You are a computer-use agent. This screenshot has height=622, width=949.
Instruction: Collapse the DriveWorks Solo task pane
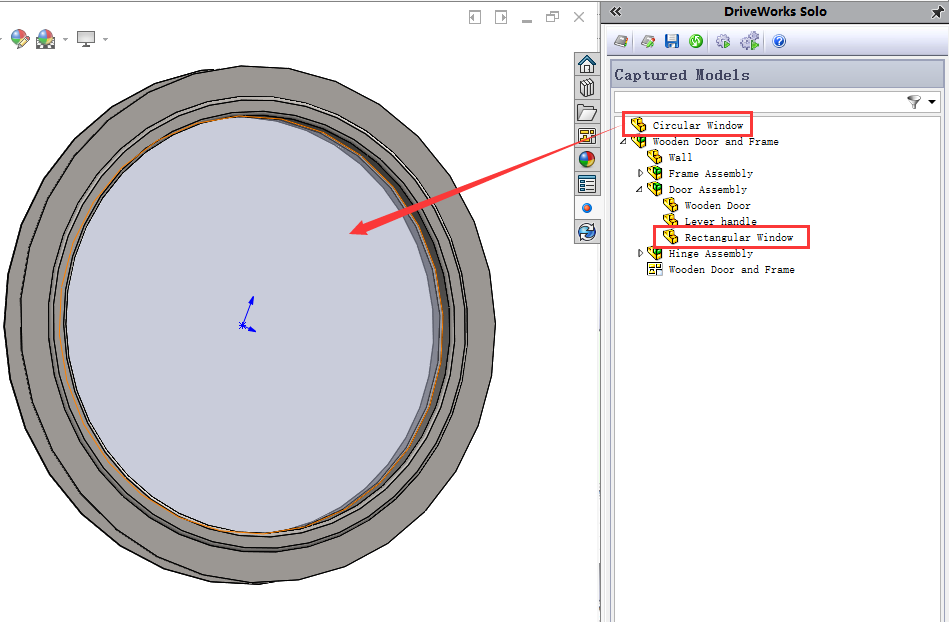coord(616,12)
